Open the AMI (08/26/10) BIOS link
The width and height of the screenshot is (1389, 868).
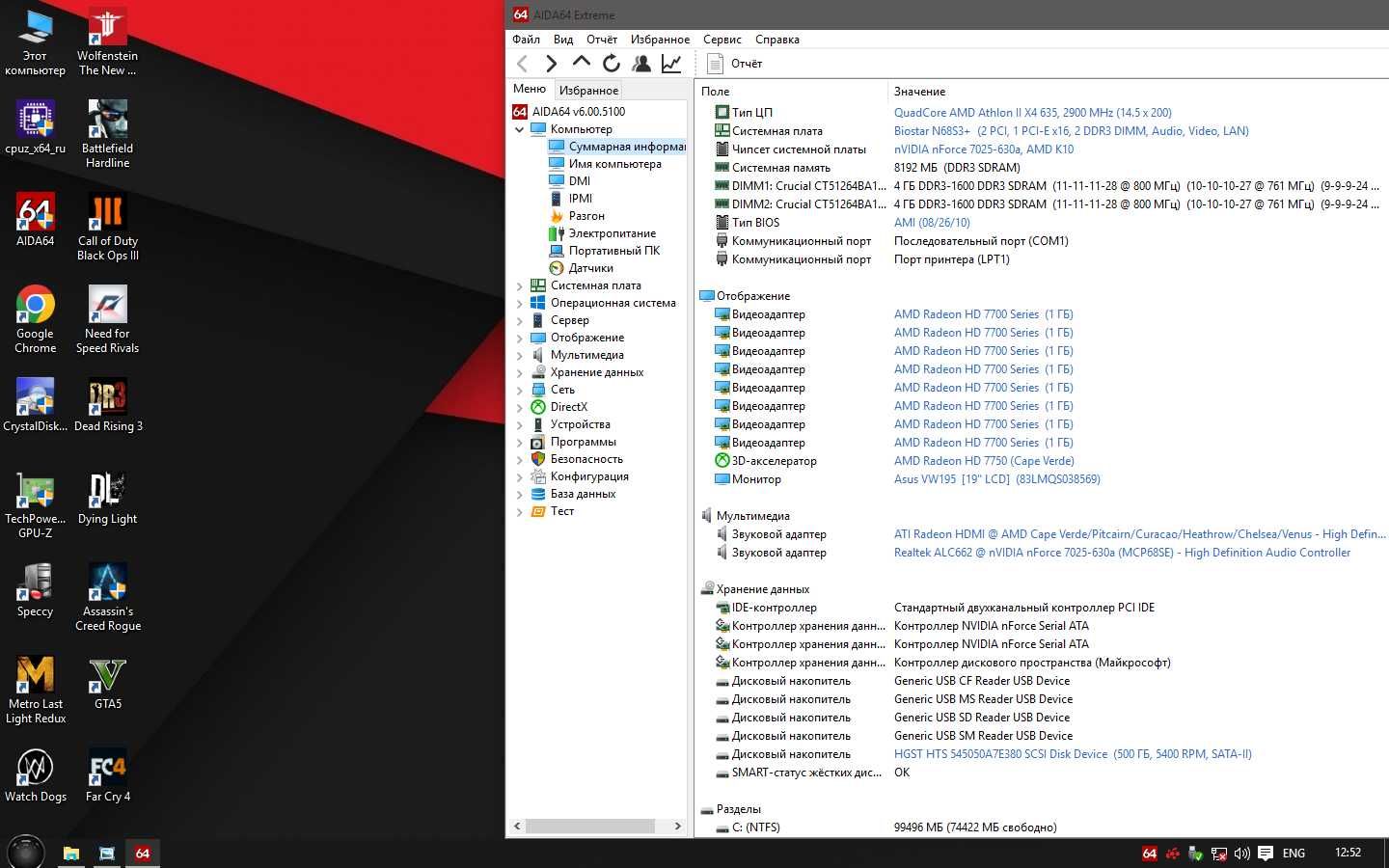tap(932, 223)
